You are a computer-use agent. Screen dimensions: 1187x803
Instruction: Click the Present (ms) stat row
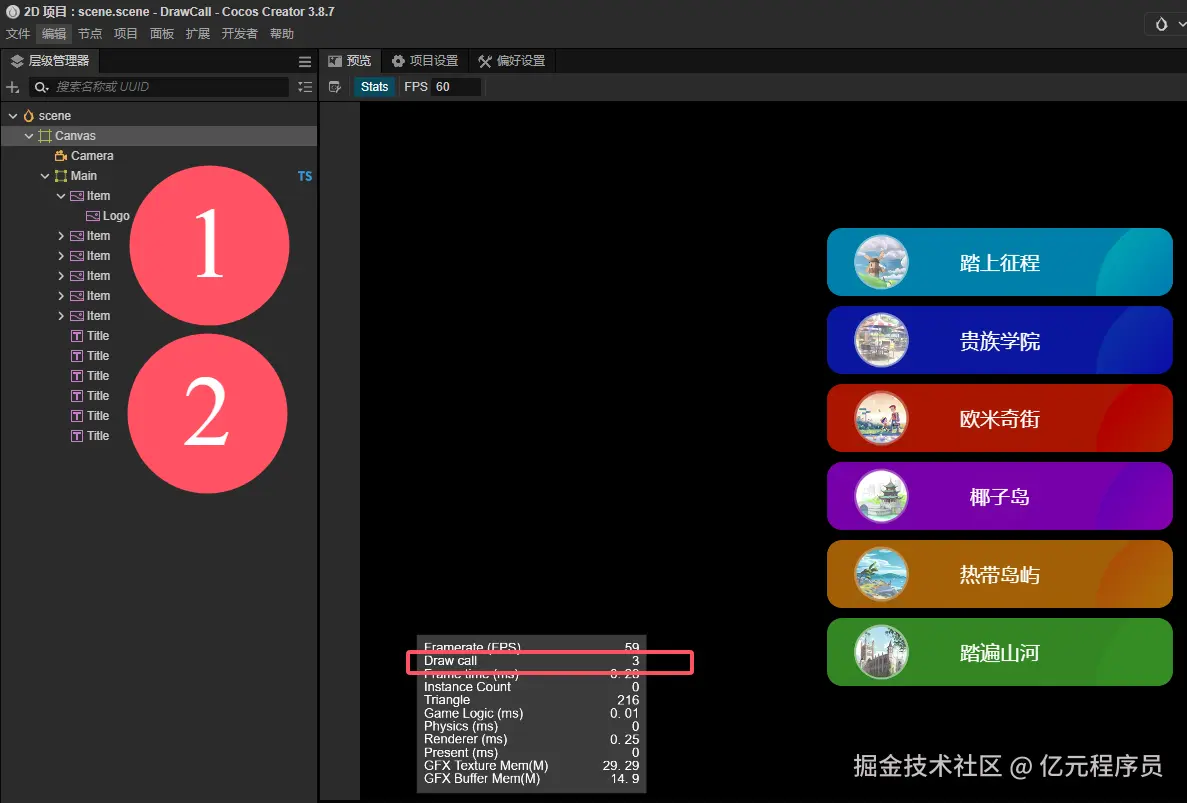coord(531,753)
